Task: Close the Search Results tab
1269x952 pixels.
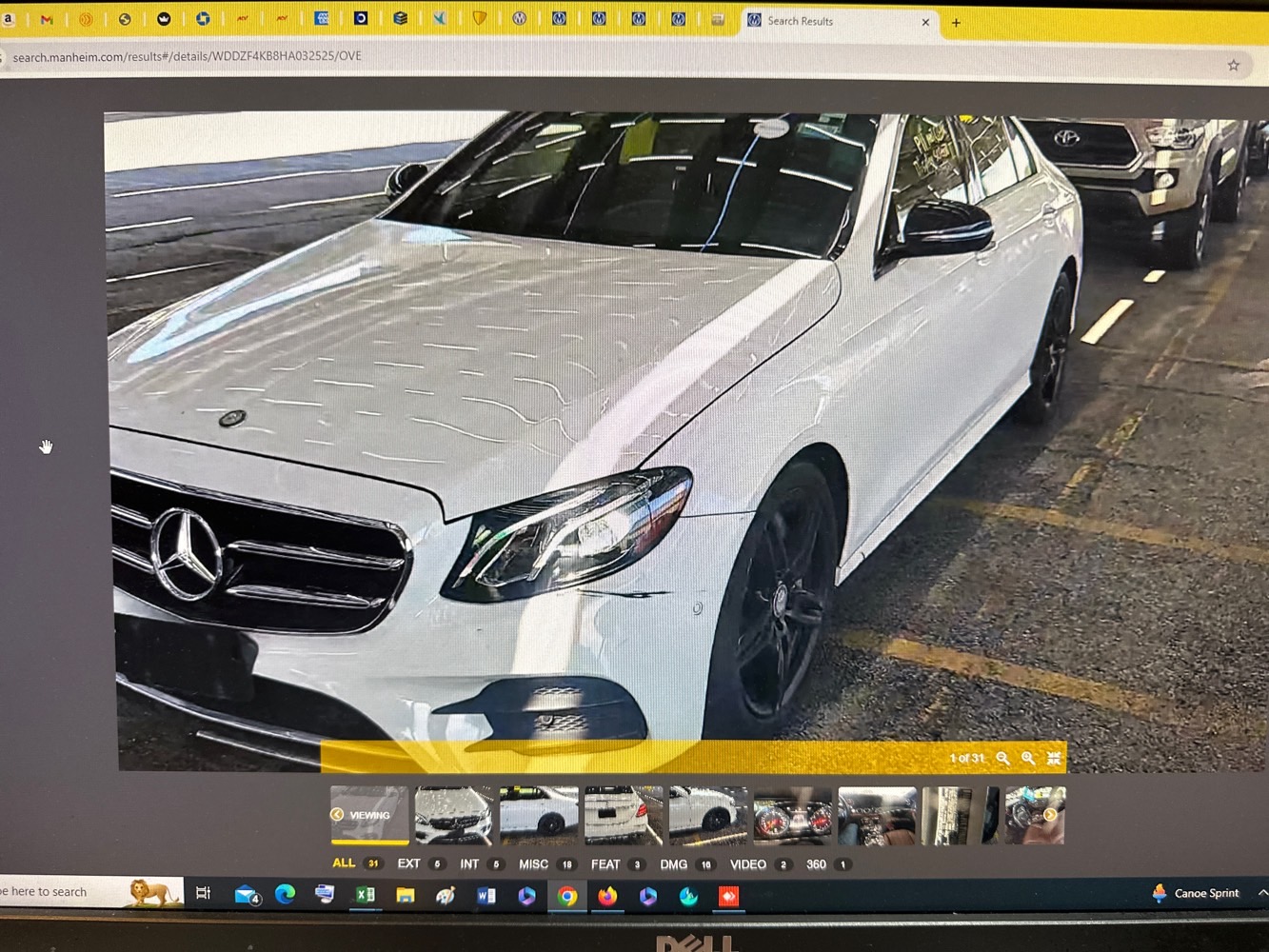Action: coord(925,22)
